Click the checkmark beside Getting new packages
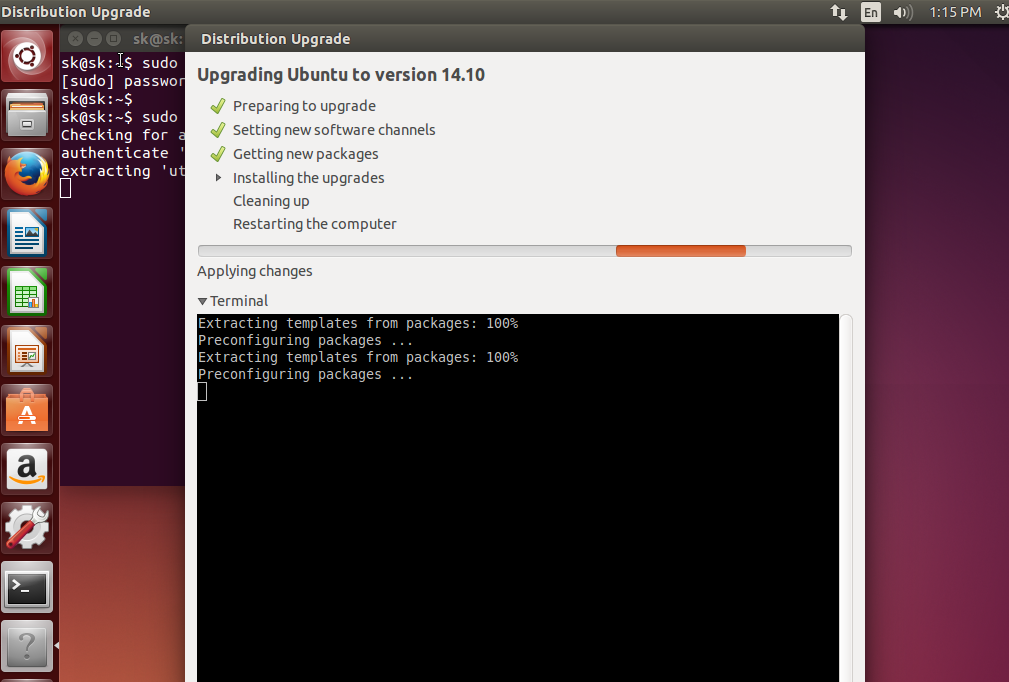 pos(218,154)
